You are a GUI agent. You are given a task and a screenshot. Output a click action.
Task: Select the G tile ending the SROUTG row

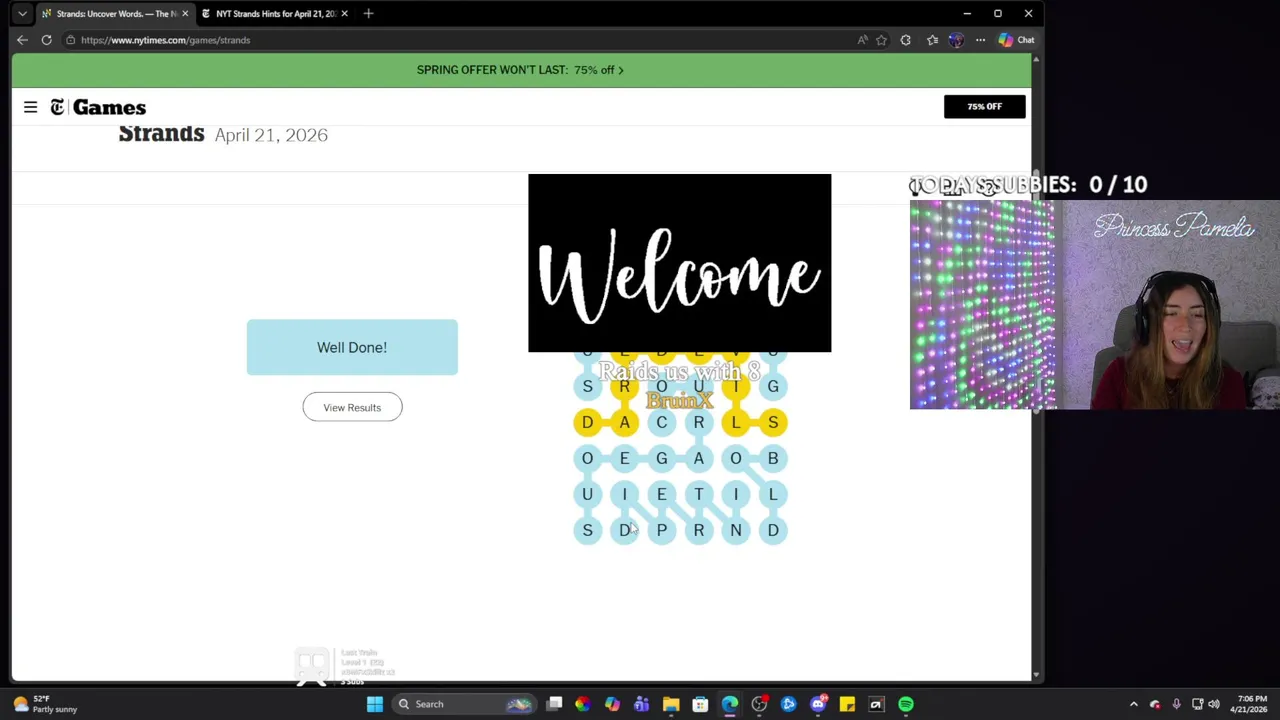pos(772,386)
